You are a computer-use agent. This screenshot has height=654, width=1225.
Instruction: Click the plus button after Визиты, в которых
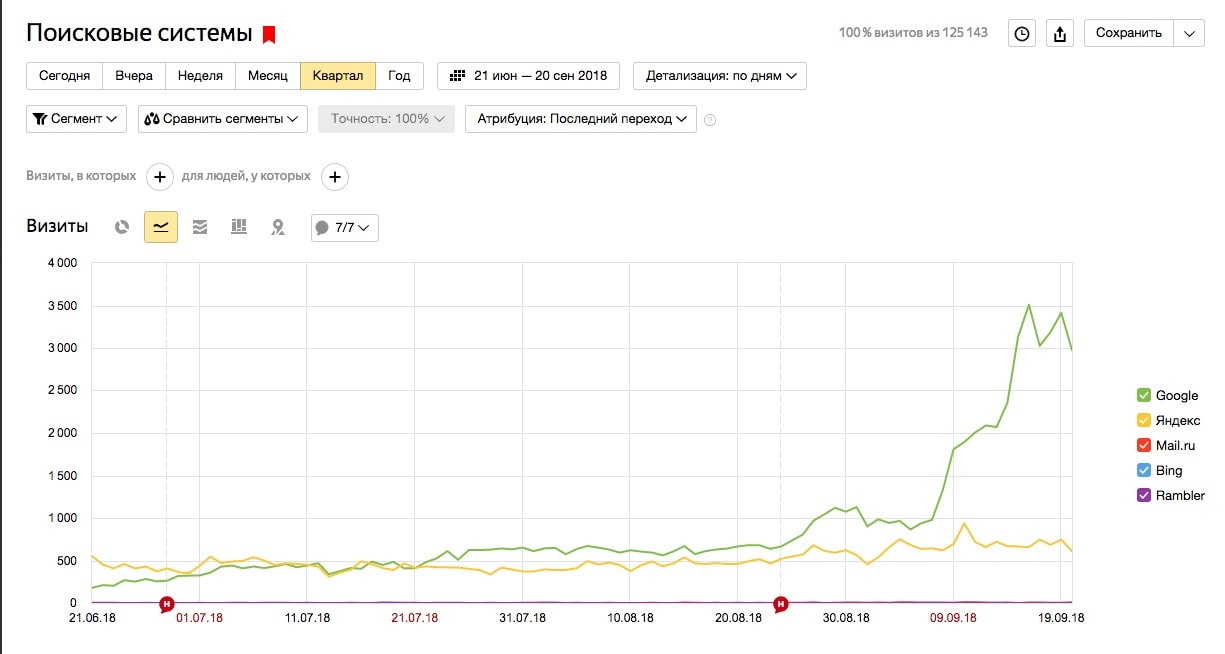pyautogui.click(x=160, y=177)
